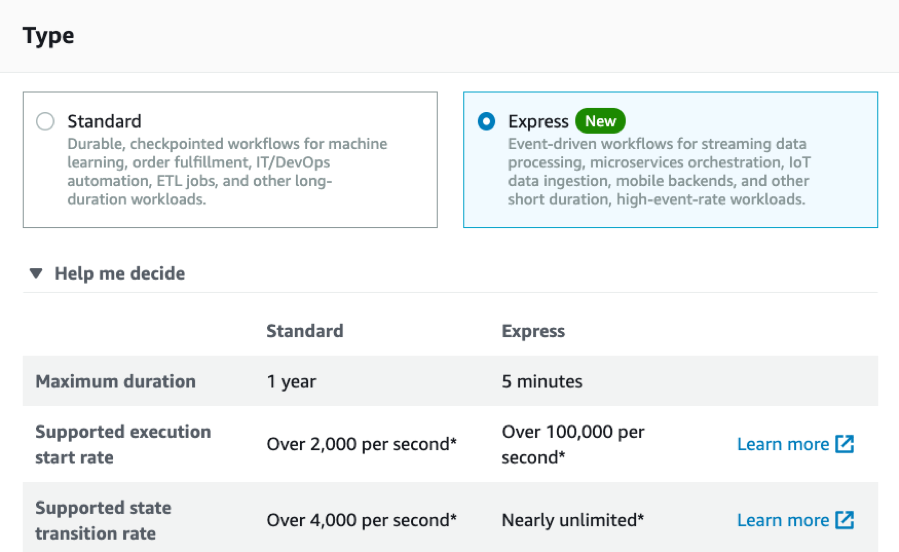Viewport: 899px width, 552px height.
Task: Click the Maximum duration row label
Action: pos(115,381)
